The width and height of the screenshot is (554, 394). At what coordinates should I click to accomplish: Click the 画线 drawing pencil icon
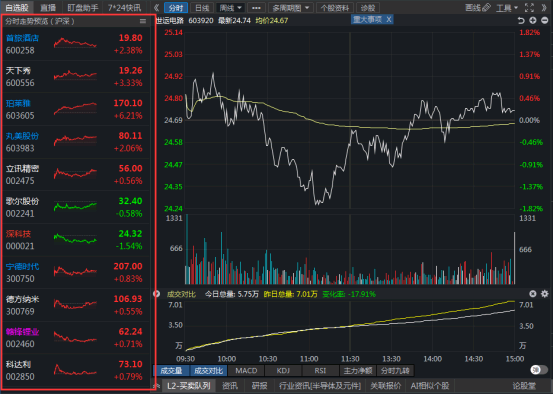487,7
